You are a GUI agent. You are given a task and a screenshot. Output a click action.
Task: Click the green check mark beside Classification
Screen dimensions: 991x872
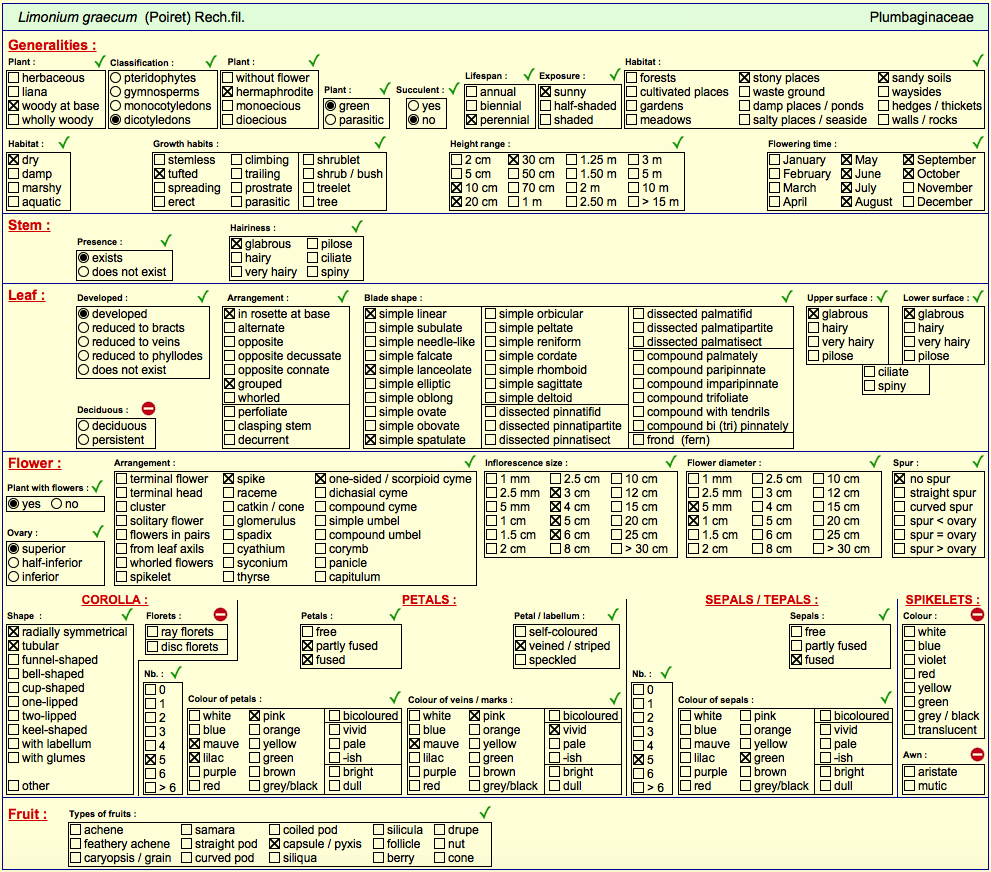point(211,61)
